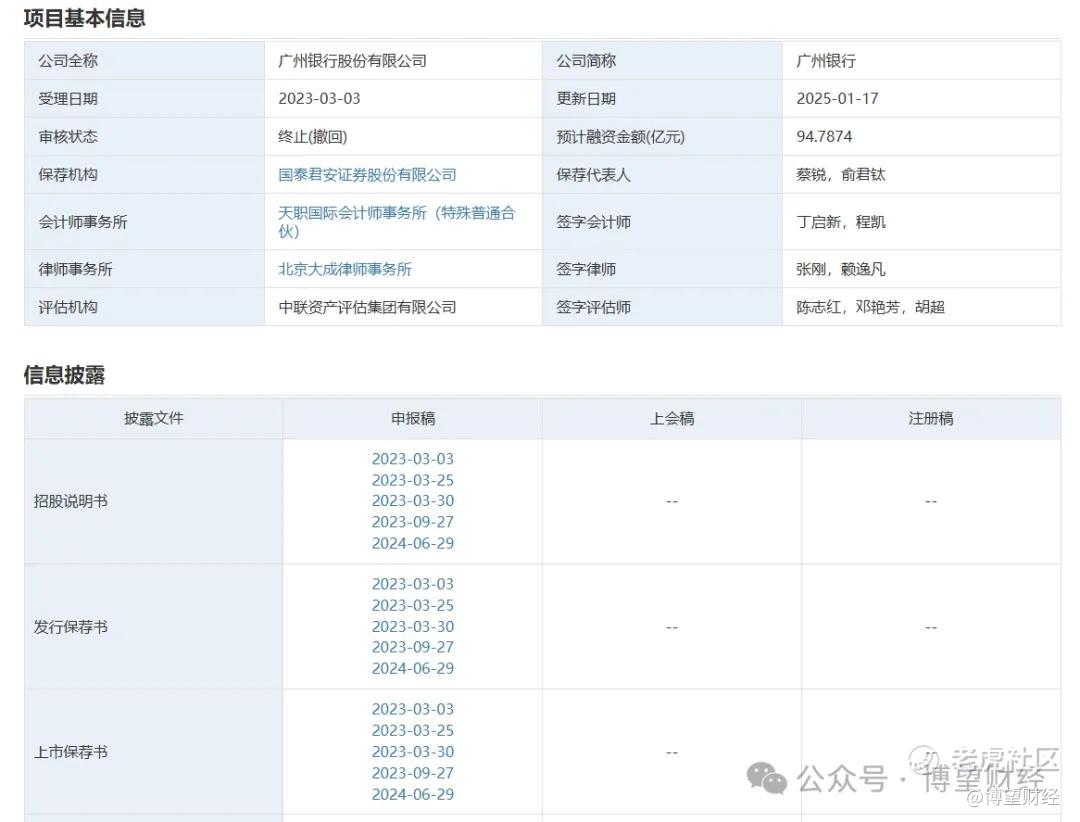Open the 招股说明书 filing dated 2023-03-30
The image size is (1080, 822).
pos(413,501)
